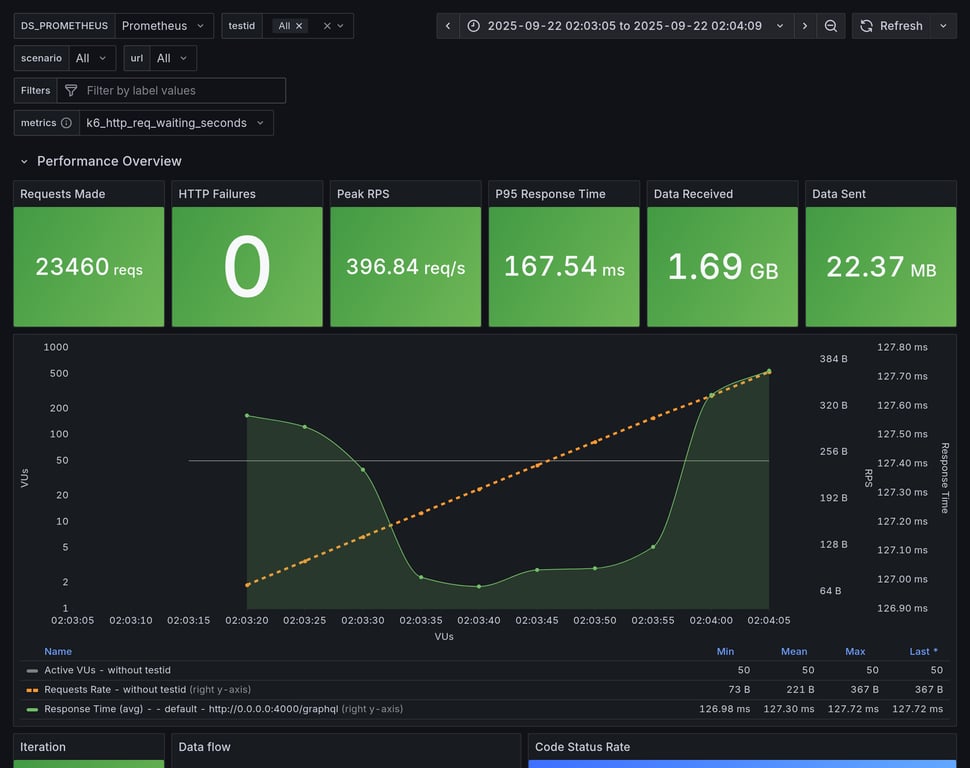Click the Refresh button
The width and height of the screenshot is (970, 768).
[x=891, y=26]
